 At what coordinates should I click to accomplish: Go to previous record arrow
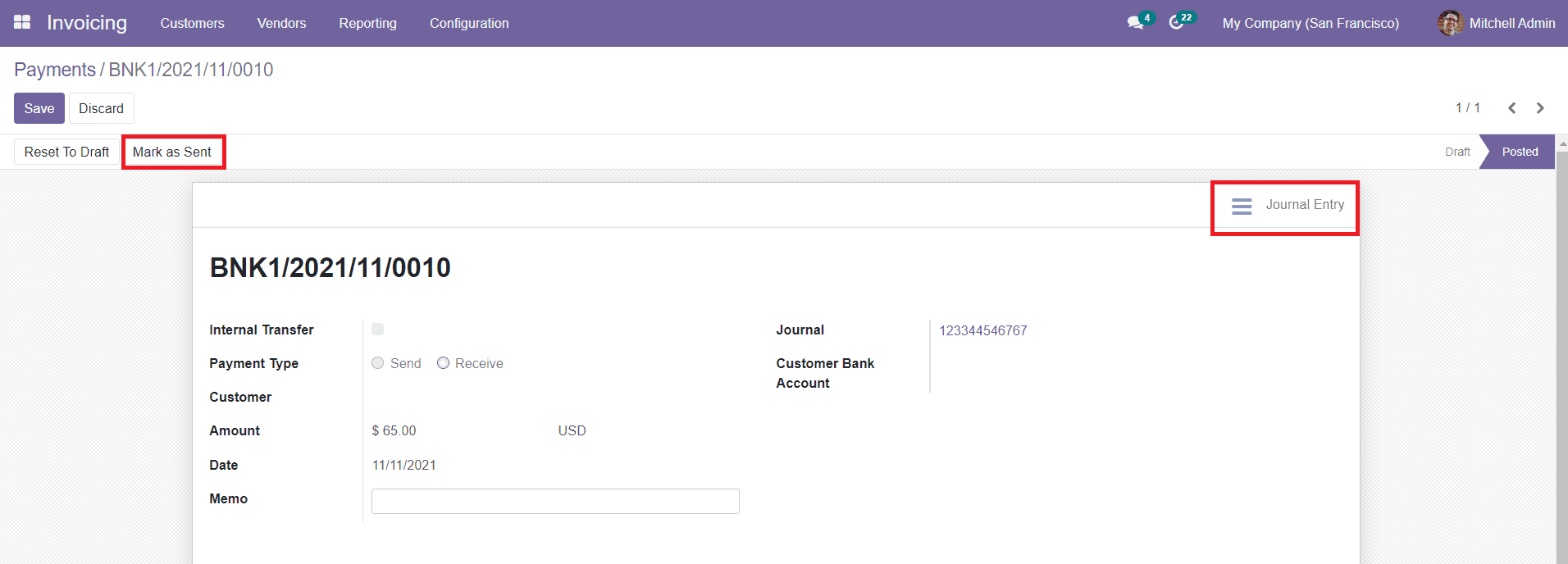pyautogui.click(x=1511, y=108)
